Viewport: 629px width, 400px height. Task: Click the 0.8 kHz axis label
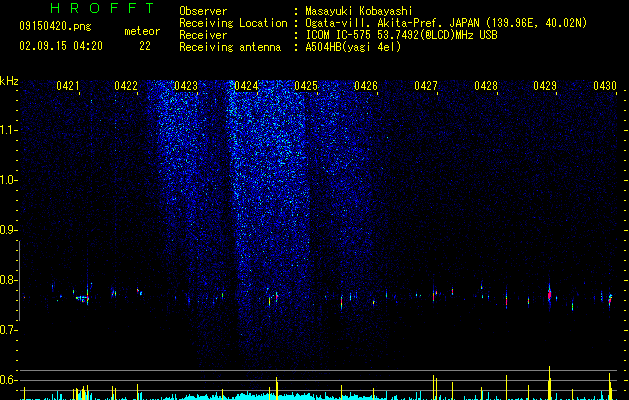click(8, 280)
